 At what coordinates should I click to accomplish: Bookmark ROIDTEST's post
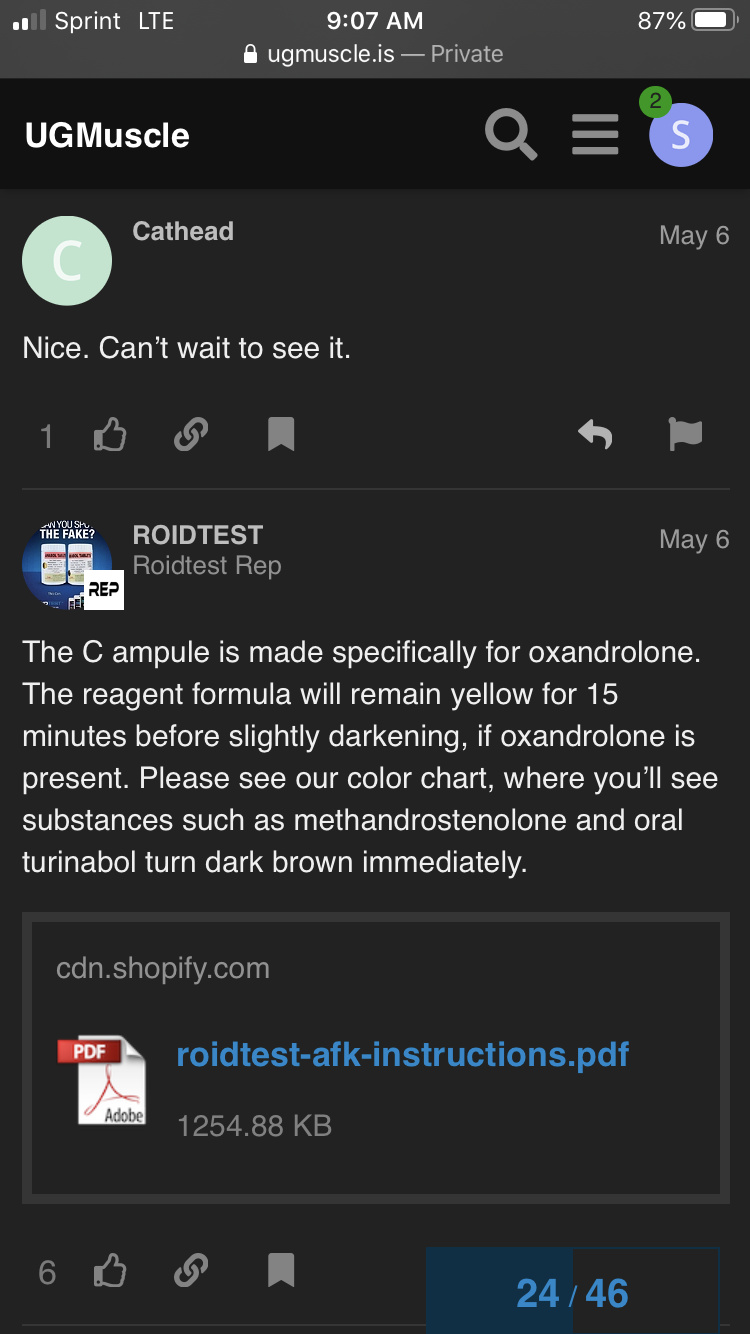click(x=281, y=1271)
